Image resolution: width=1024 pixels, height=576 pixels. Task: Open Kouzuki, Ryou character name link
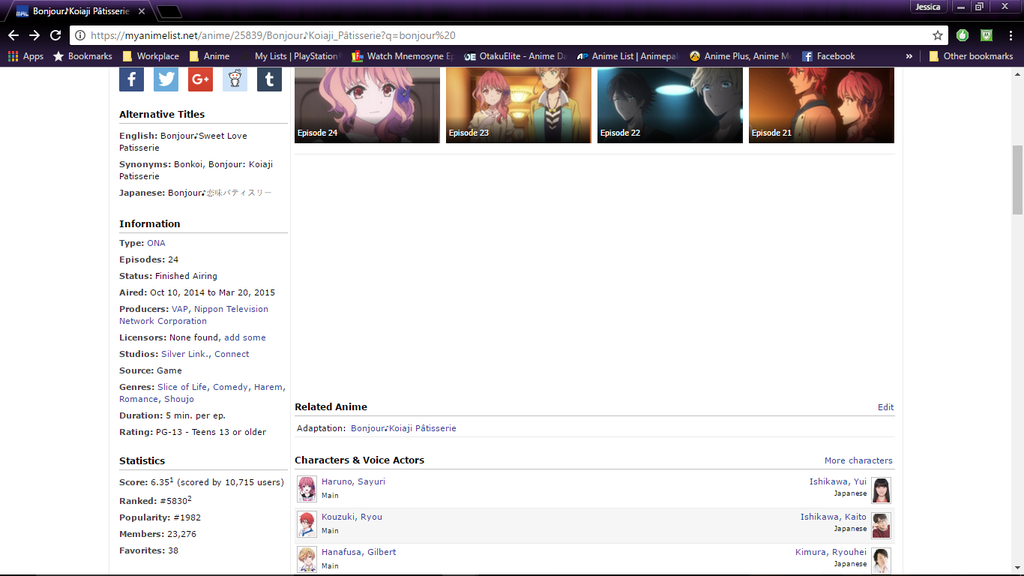[352, 517]
